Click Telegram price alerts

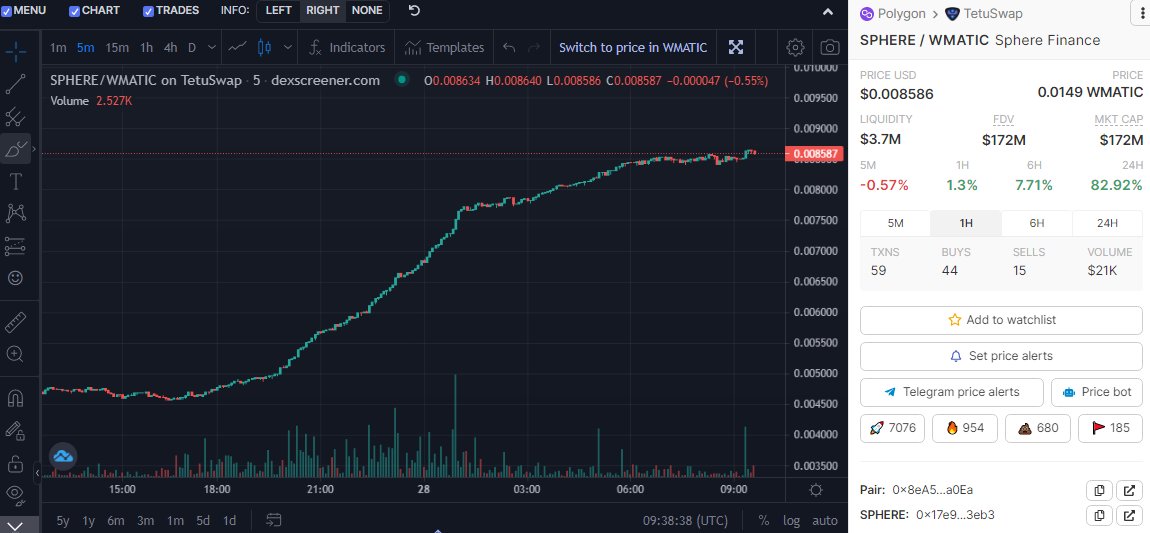[x=951, y=392]
